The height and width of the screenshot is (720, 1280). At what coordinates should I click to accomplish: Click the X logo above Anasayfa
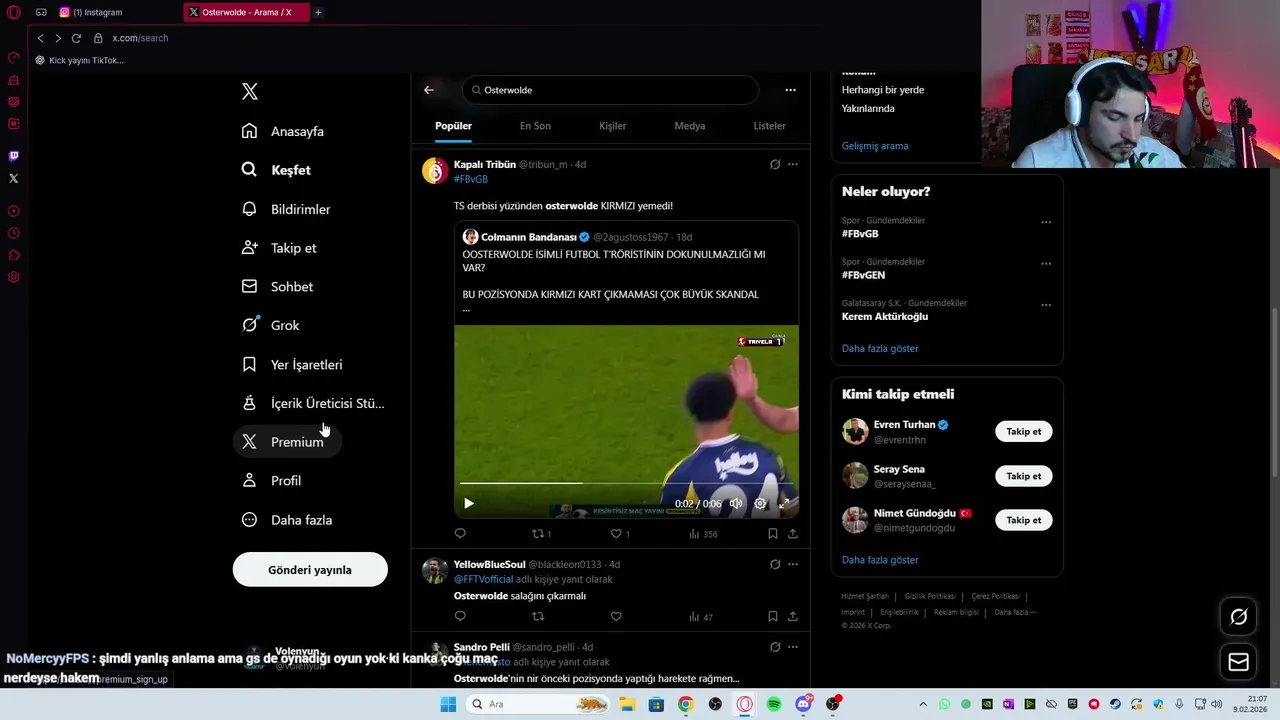pyautogui.click(x=250, y=92)
